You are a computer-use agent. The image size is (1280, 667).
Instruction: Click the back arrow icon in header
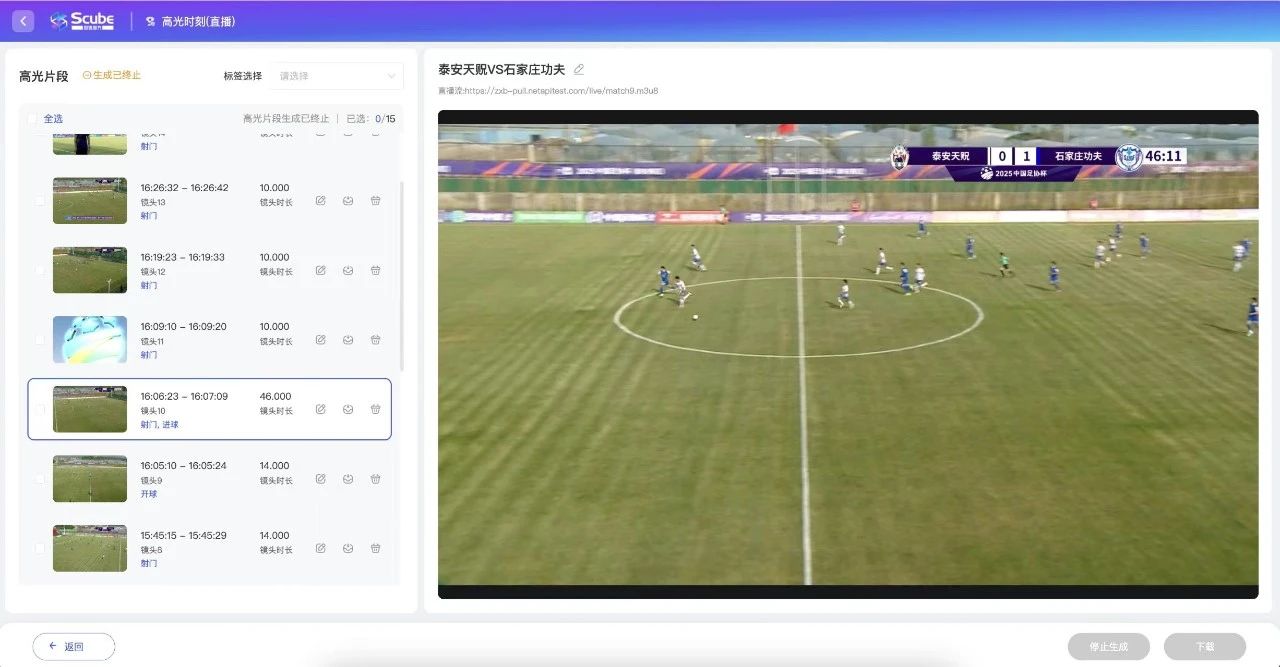tap(23, 21)
